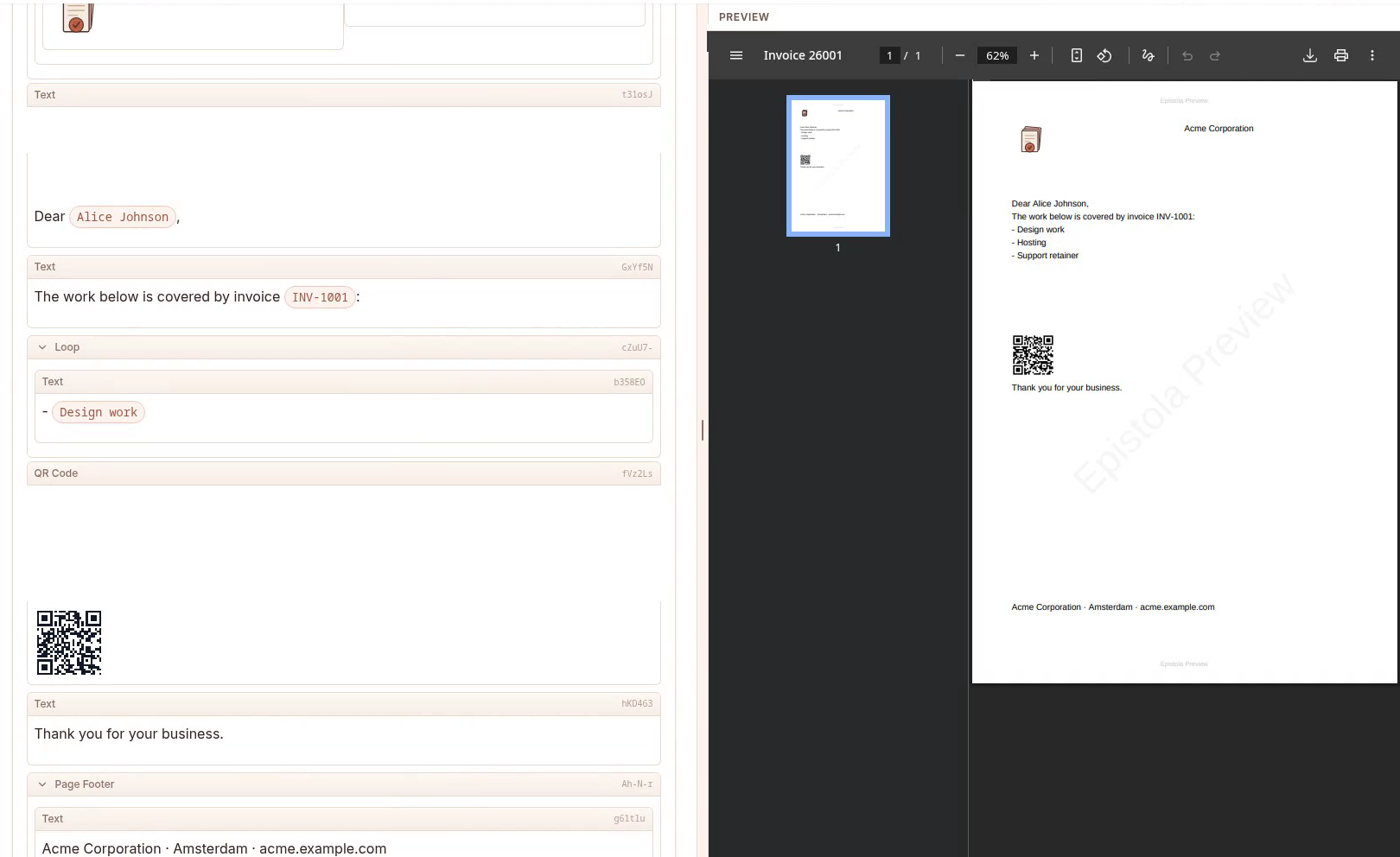
Task: Click the Acme Corporation footer text in editor
Action: pyautogui.click(x=214, y=848)
